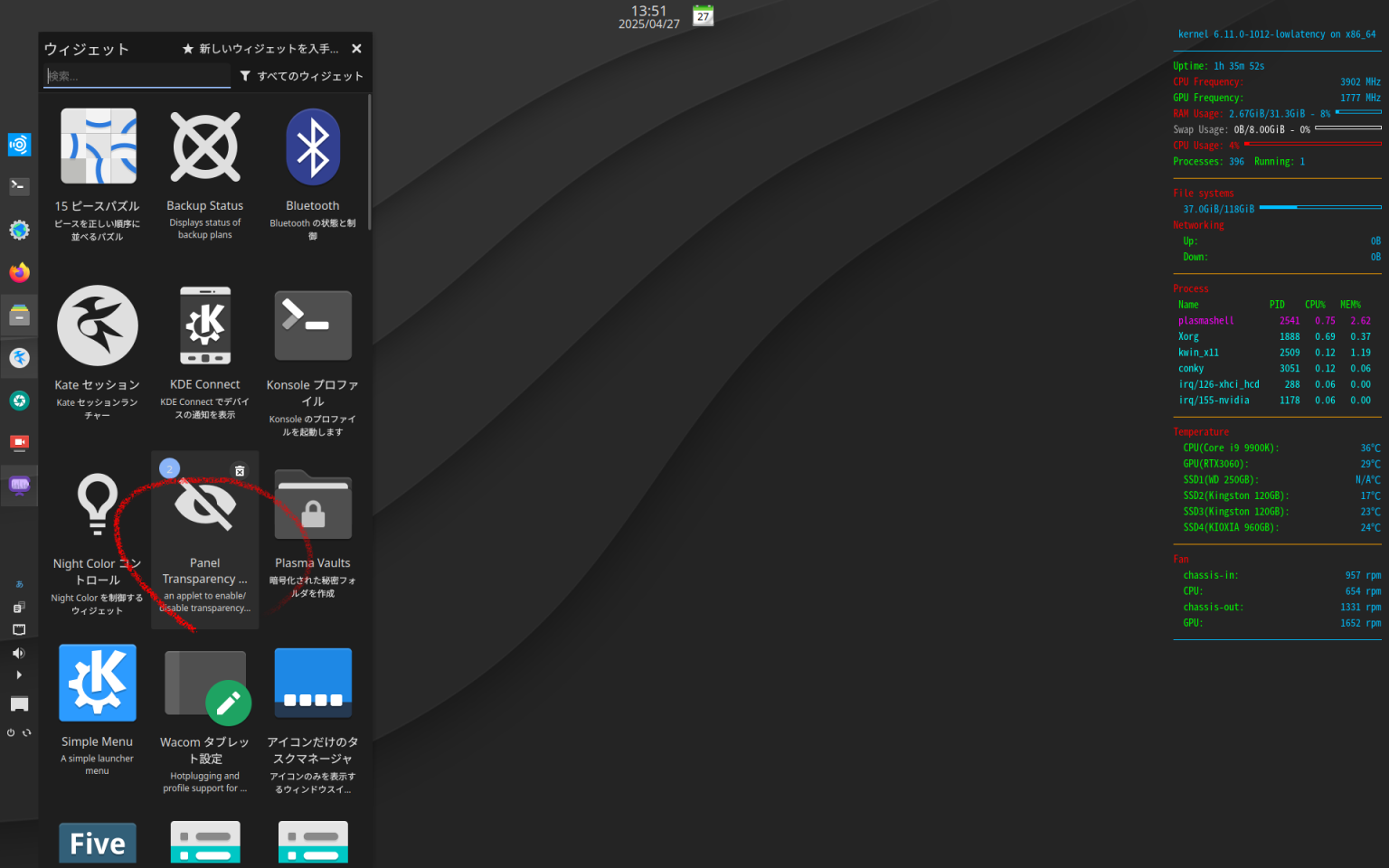
Task: Click the file system 37.0GiB/118GiB usage bar
Action: (x=1320, y=207)
